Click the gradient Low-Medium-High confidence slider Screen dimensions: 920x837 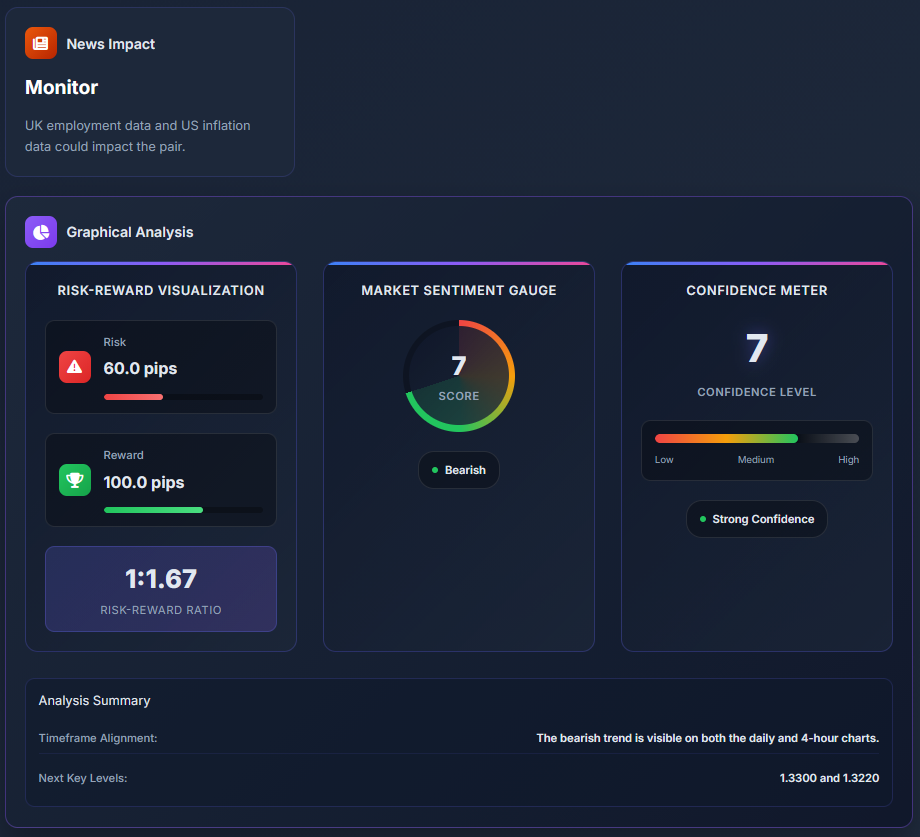click(x=756, y=437)
